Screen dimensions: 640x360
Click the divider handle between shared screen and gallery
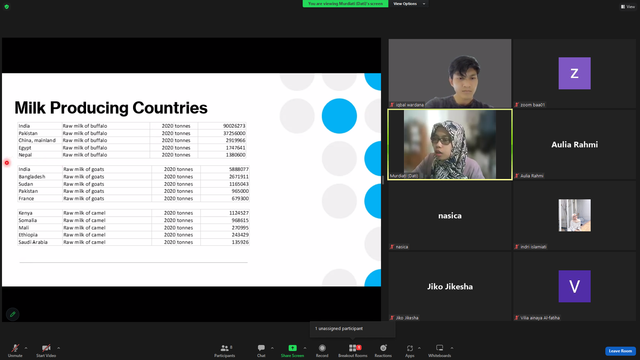point(383,180)
